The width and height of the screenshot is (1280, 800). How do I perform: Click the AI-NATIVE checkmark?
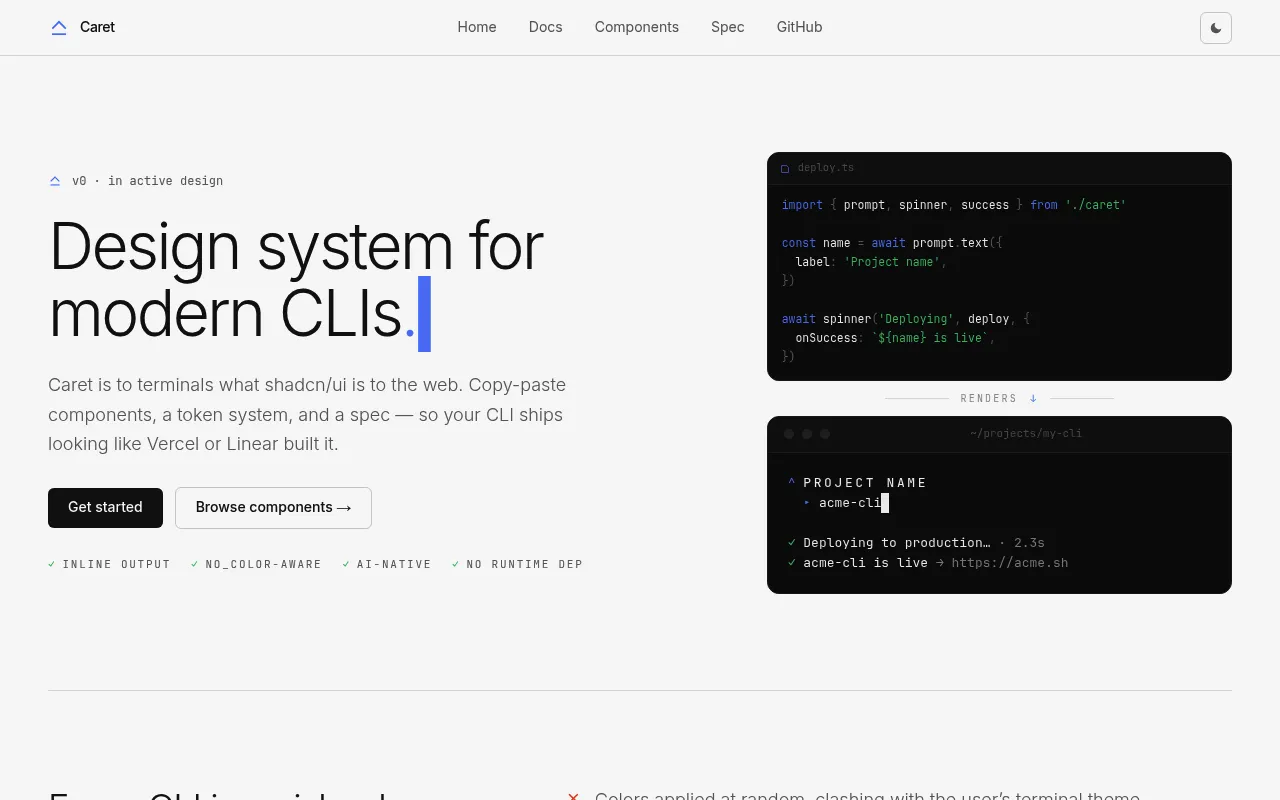click(346, 564)
